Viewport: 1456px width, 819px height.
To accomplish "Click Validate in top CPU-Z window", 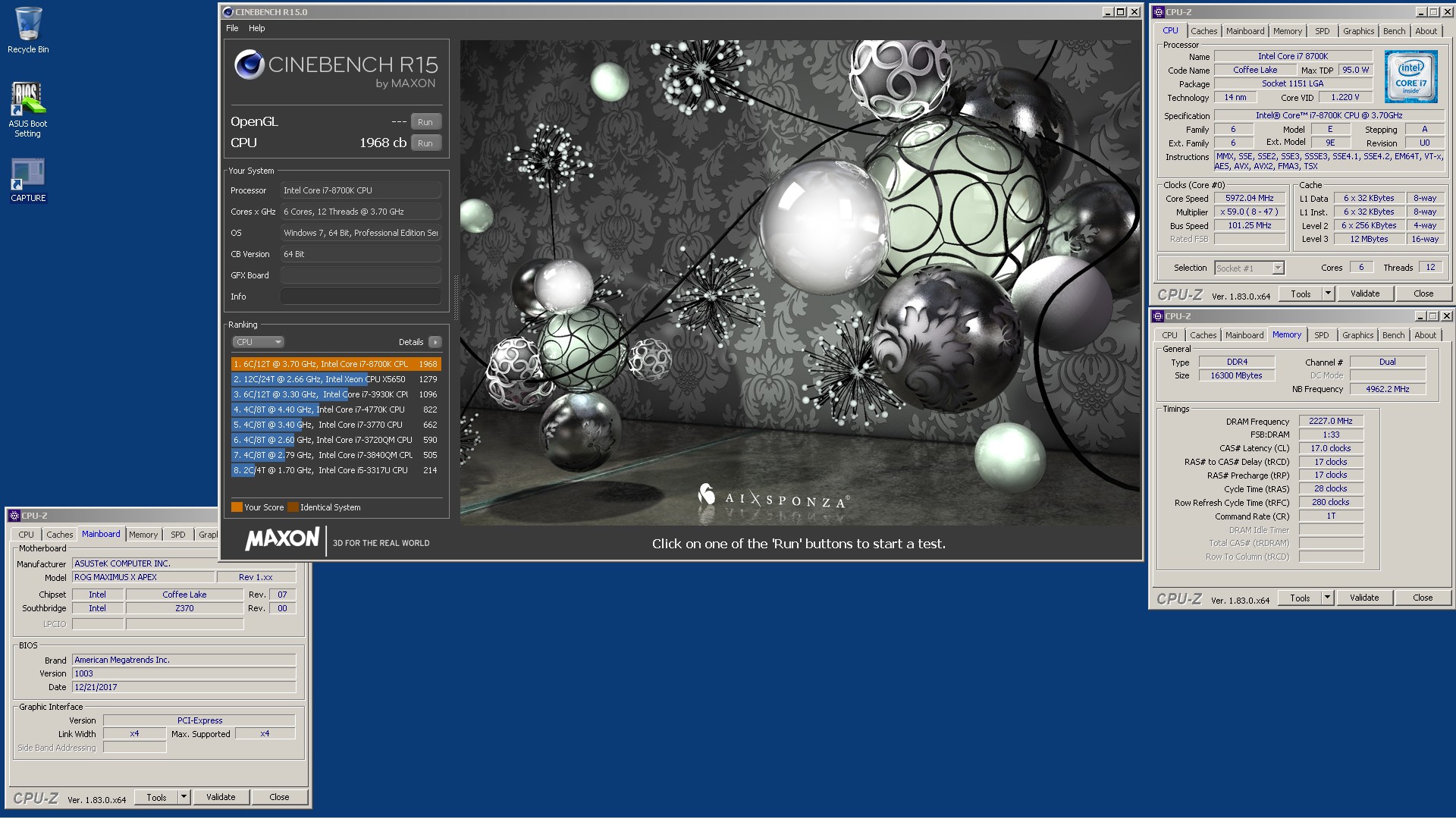I will click(1365, 293).
